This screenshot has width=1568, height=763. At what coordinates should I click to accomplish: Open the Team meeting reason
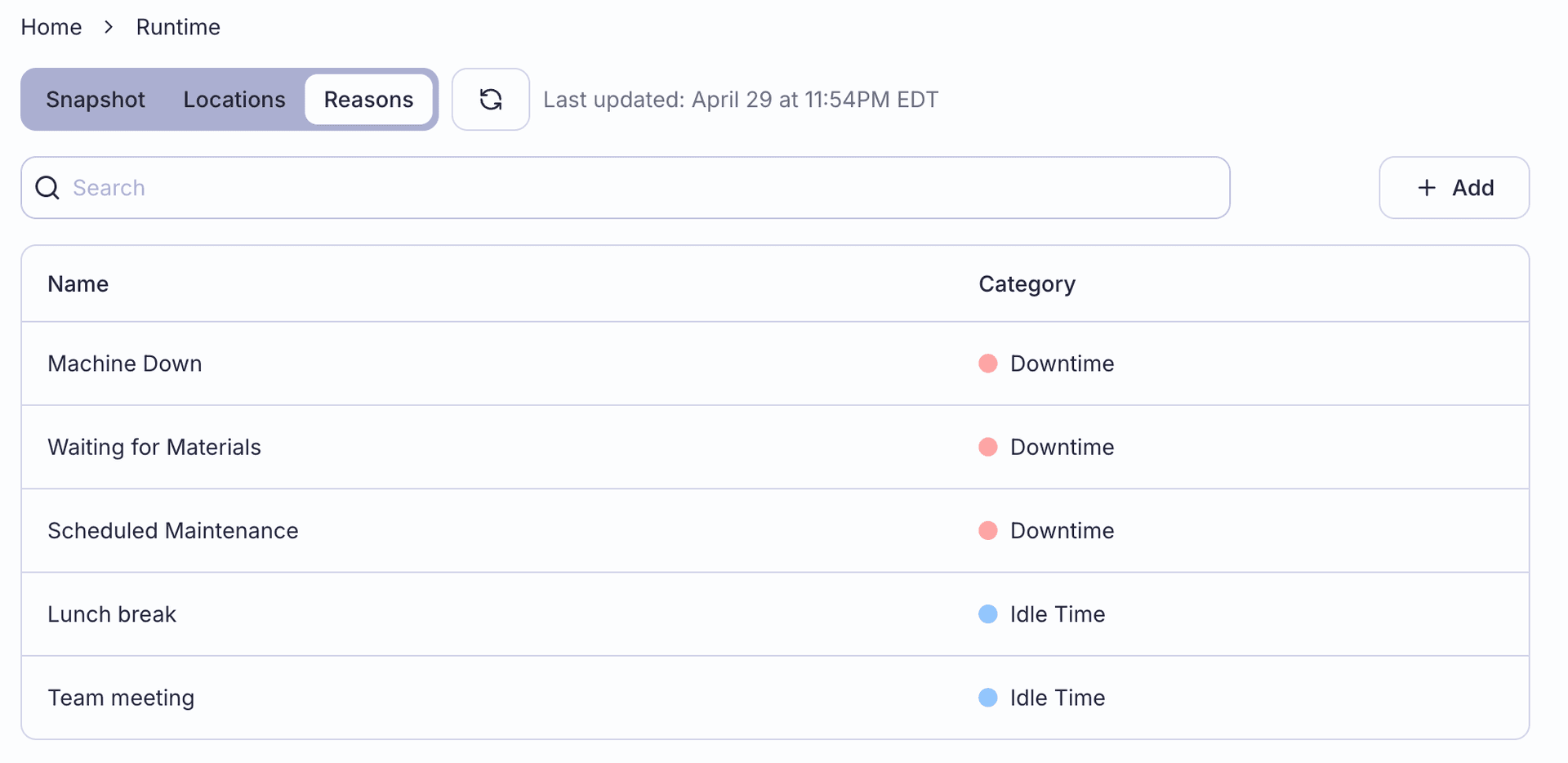[x=121, y=698]
